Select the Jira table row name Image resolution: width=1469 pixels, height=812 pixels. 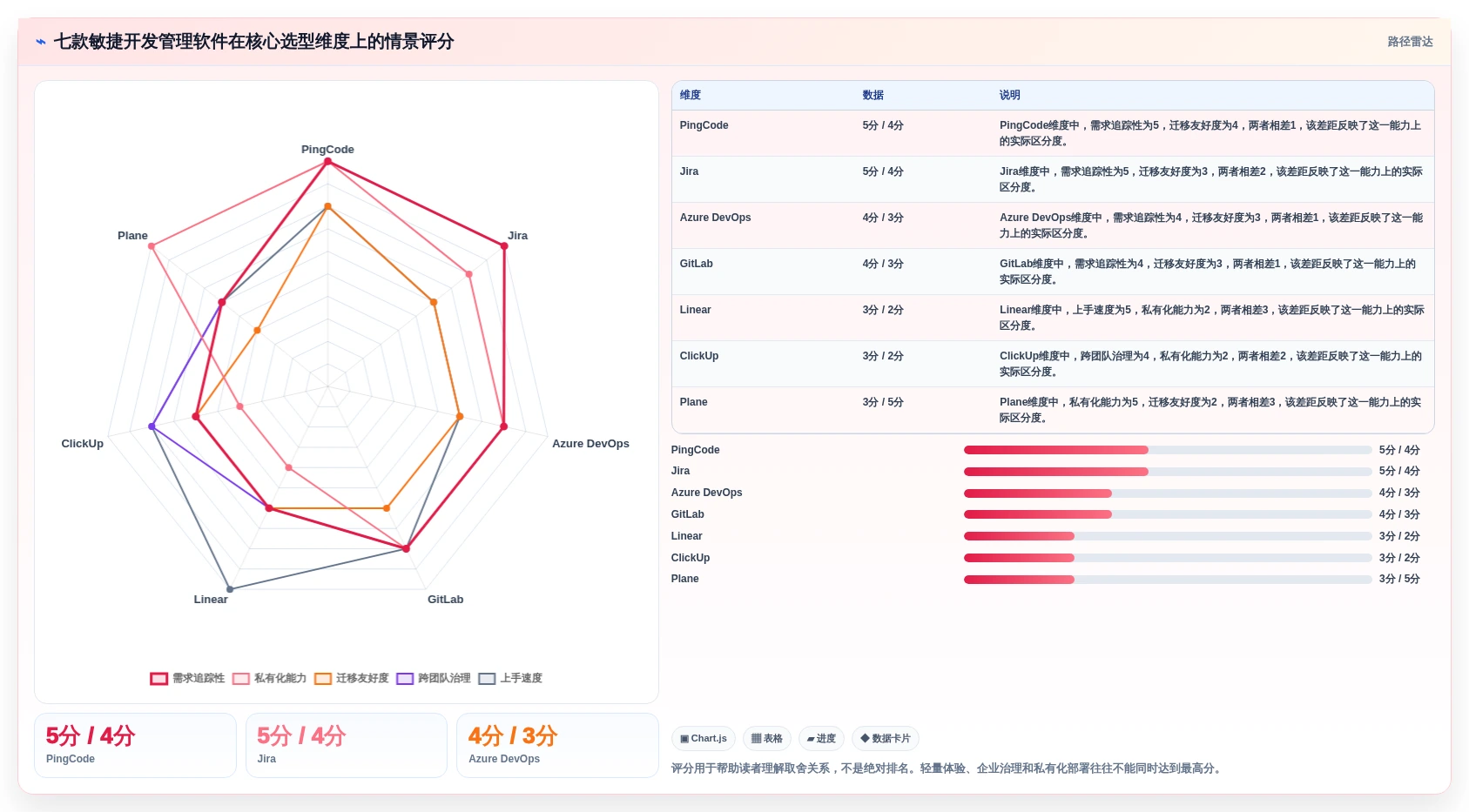tap(690, 171)
